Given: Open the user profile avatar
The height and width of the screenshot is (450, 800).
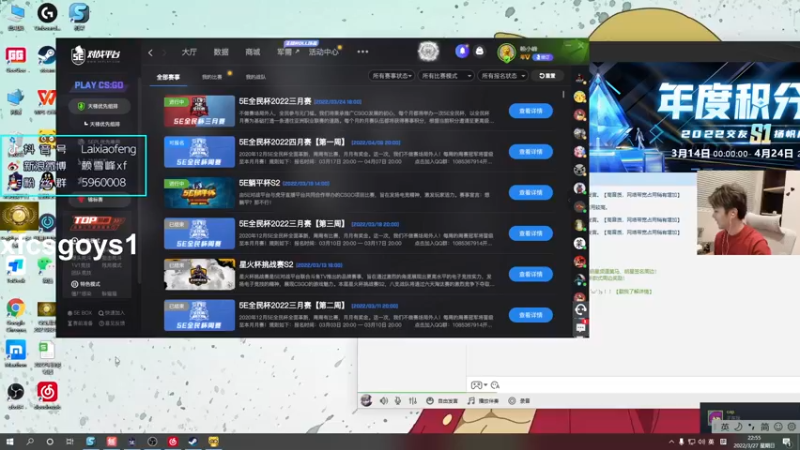Looking at the screenshot, I should point(507,53).
